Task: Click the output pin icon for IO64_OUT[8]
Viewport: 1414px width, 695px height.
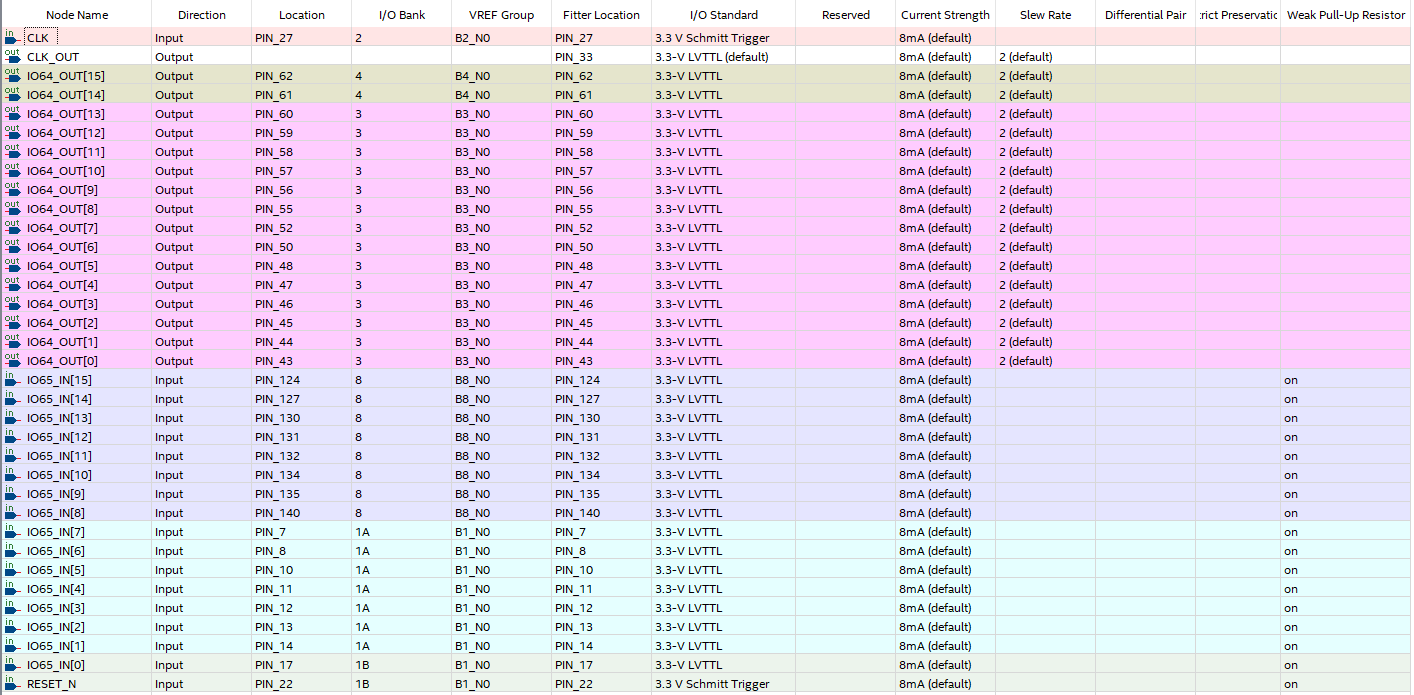Action: [x=12, y=208]
